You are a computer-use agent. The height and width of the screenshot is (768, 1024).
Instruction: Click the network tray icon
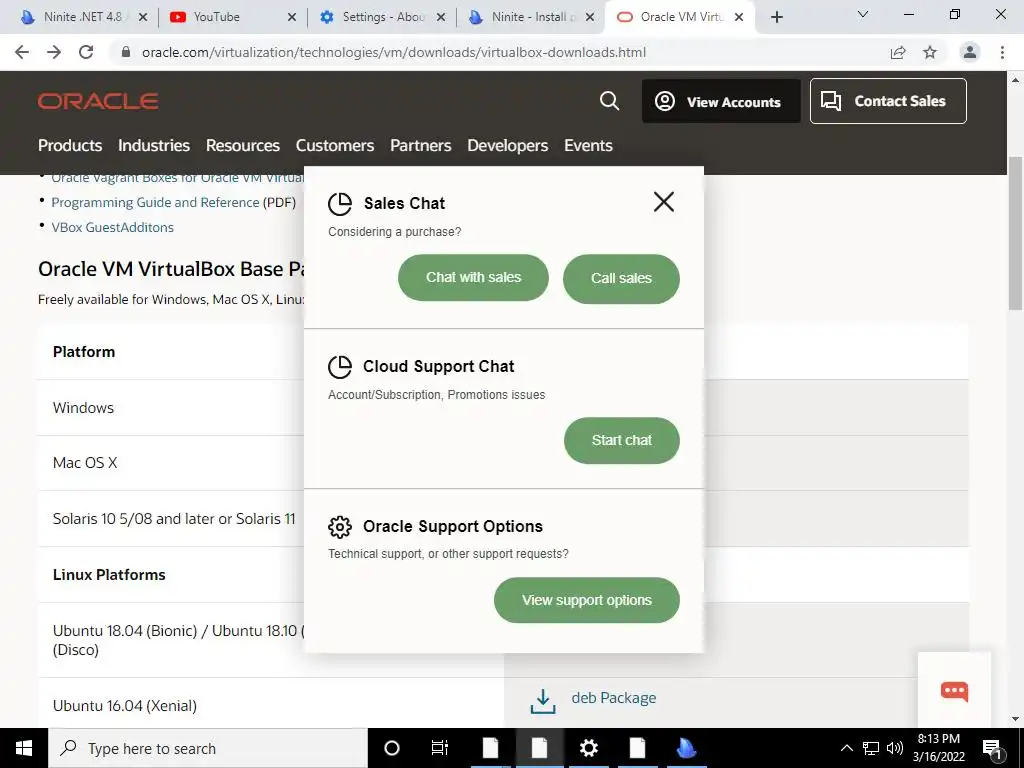pos(871,748)
